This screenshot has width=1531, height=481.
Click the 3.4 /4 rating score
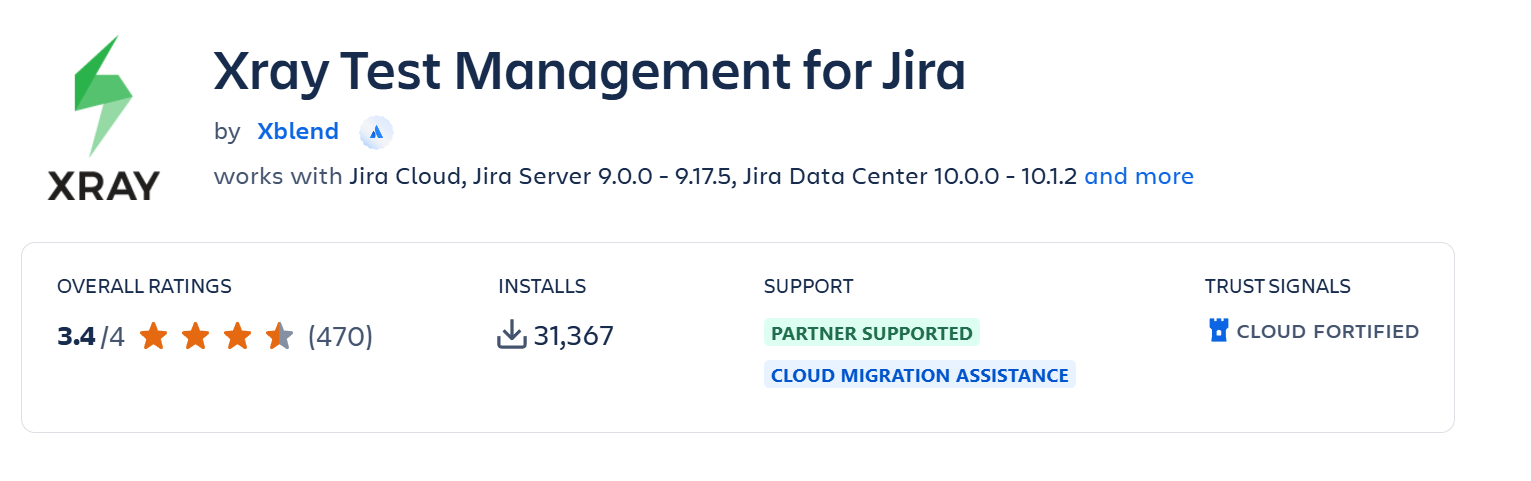tap(91, 336)
